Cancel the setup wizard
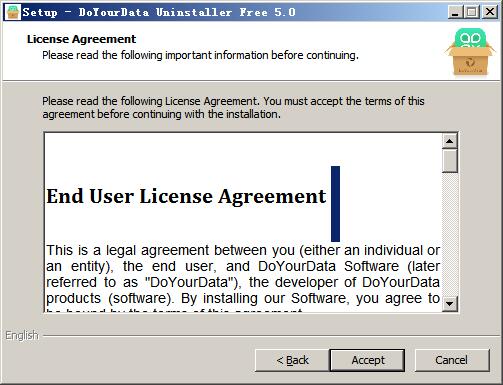 point(452,360)
